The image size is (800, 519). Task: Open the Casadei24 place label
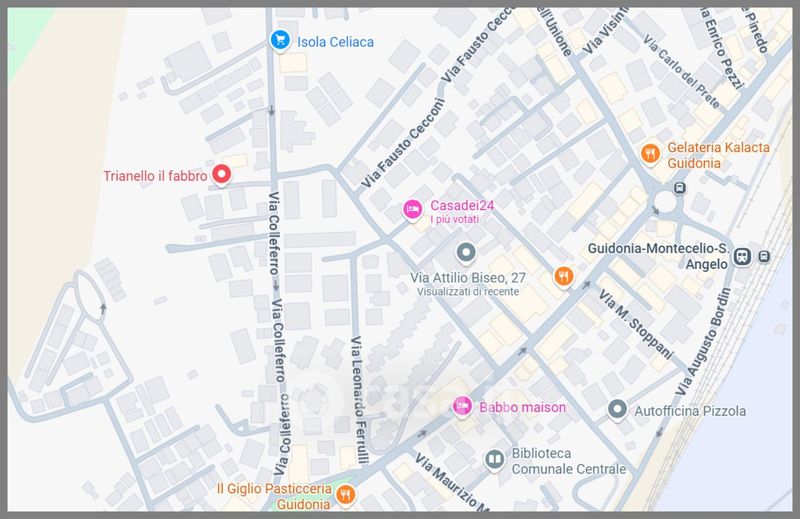[462, 205]
